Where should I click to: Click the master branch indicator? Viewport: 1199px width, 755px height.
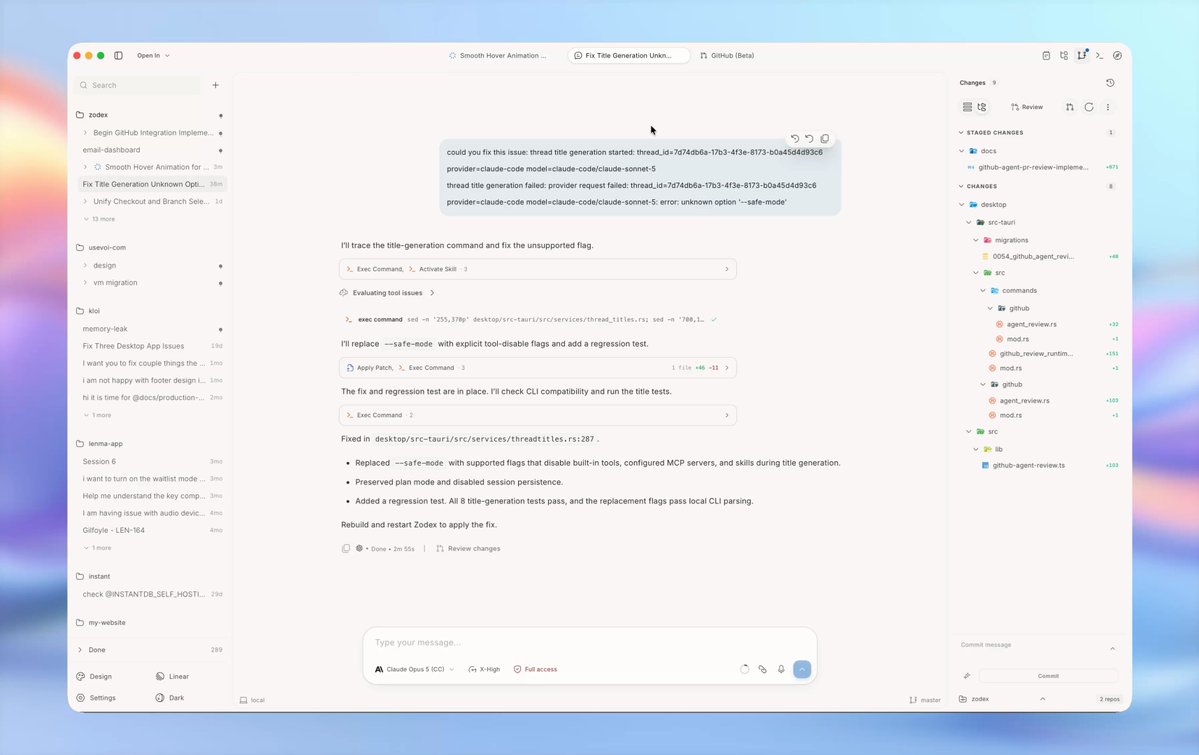point(925,700)
